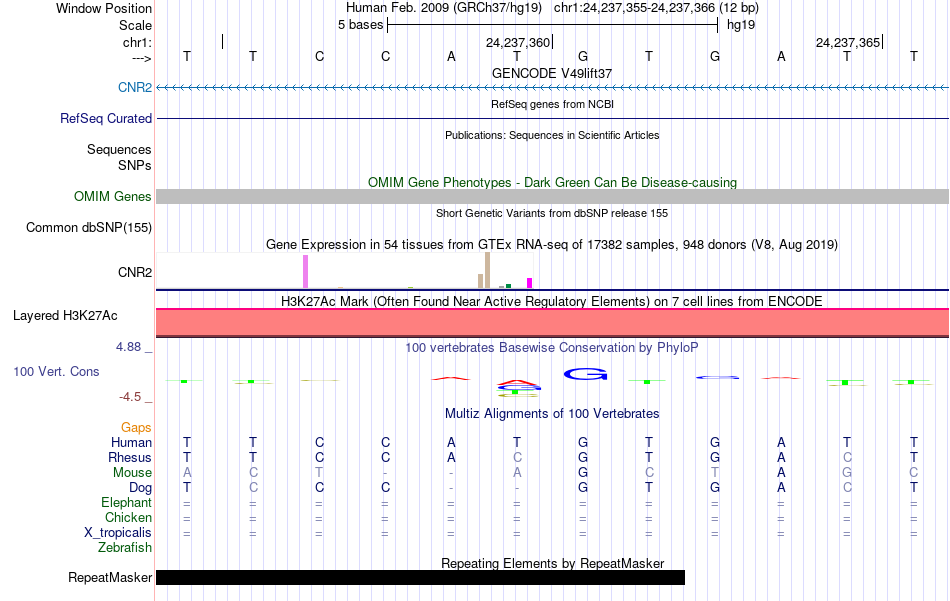The width and height of the screenshot is (950, 601).
Task: Click Multiz Alignments of 100 Vertebrates title
Action: [x=552, y=414]
